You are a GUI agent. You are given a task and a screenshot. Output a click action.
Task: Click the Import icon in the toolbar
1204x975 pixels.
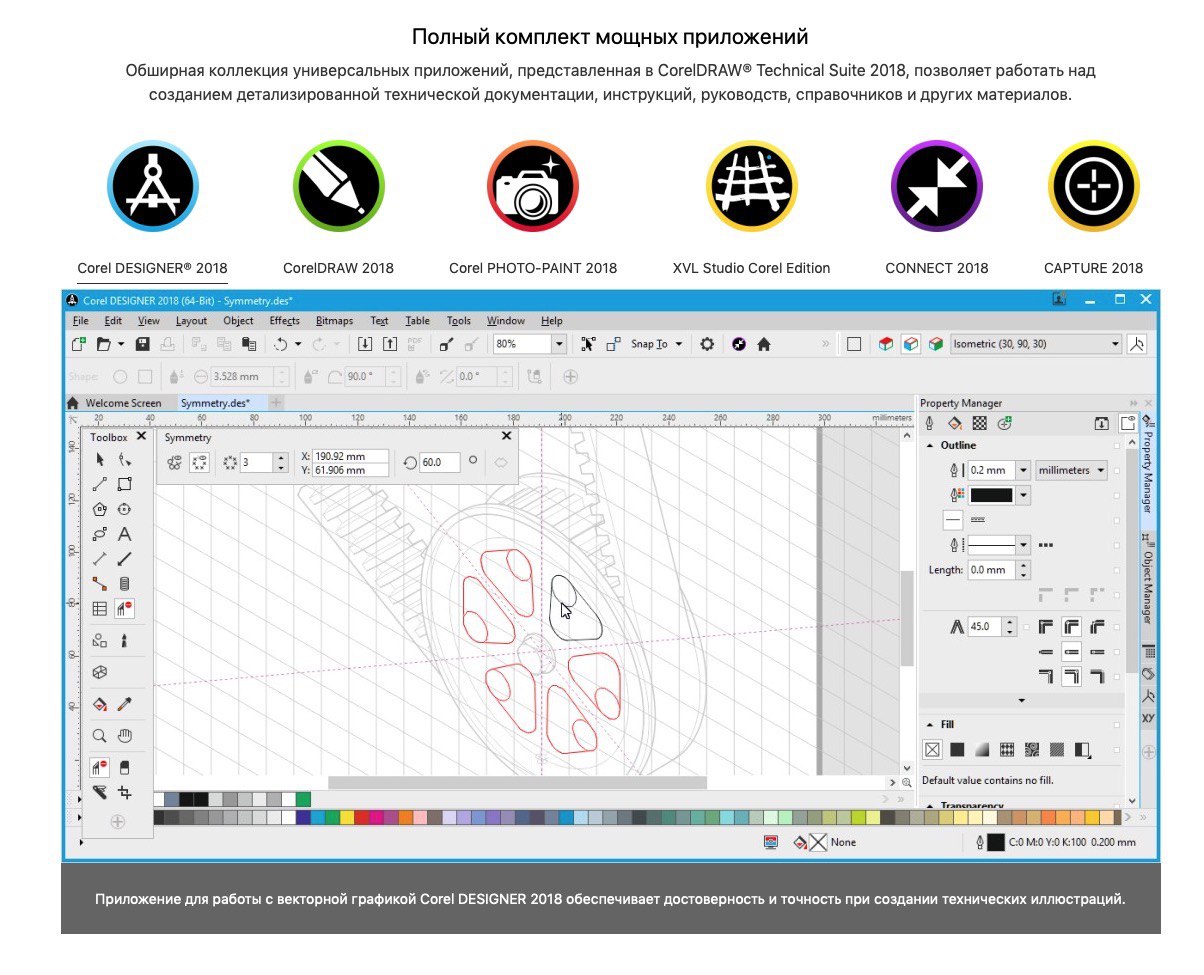(365, 344)
